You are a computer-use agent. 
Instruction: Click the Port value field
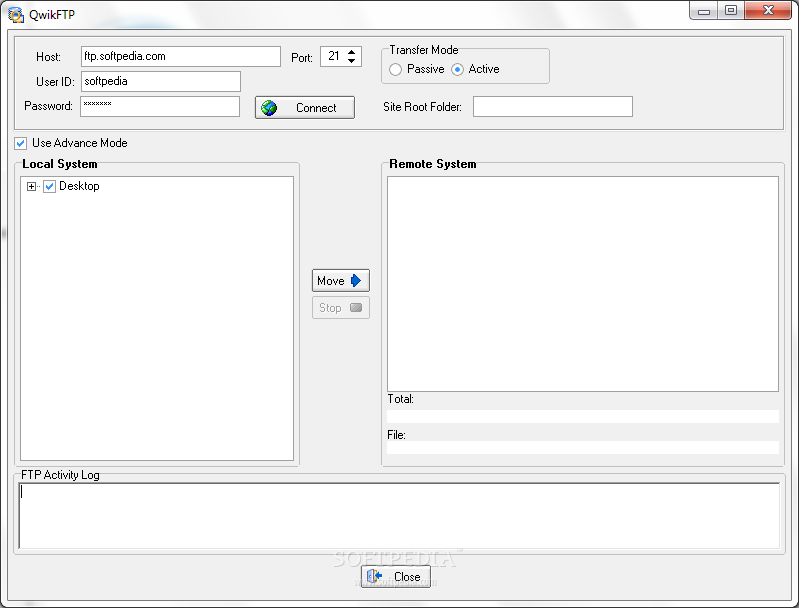point(334,57)
